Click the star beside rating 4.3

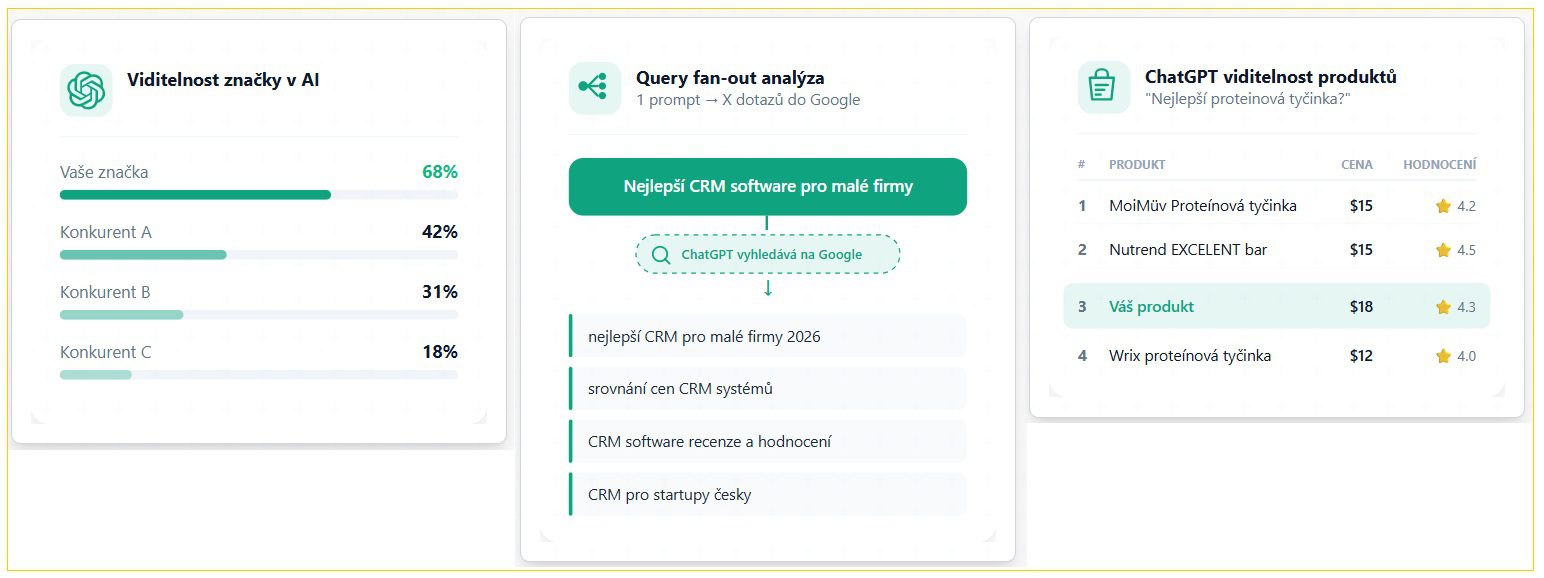(1442, 307)
